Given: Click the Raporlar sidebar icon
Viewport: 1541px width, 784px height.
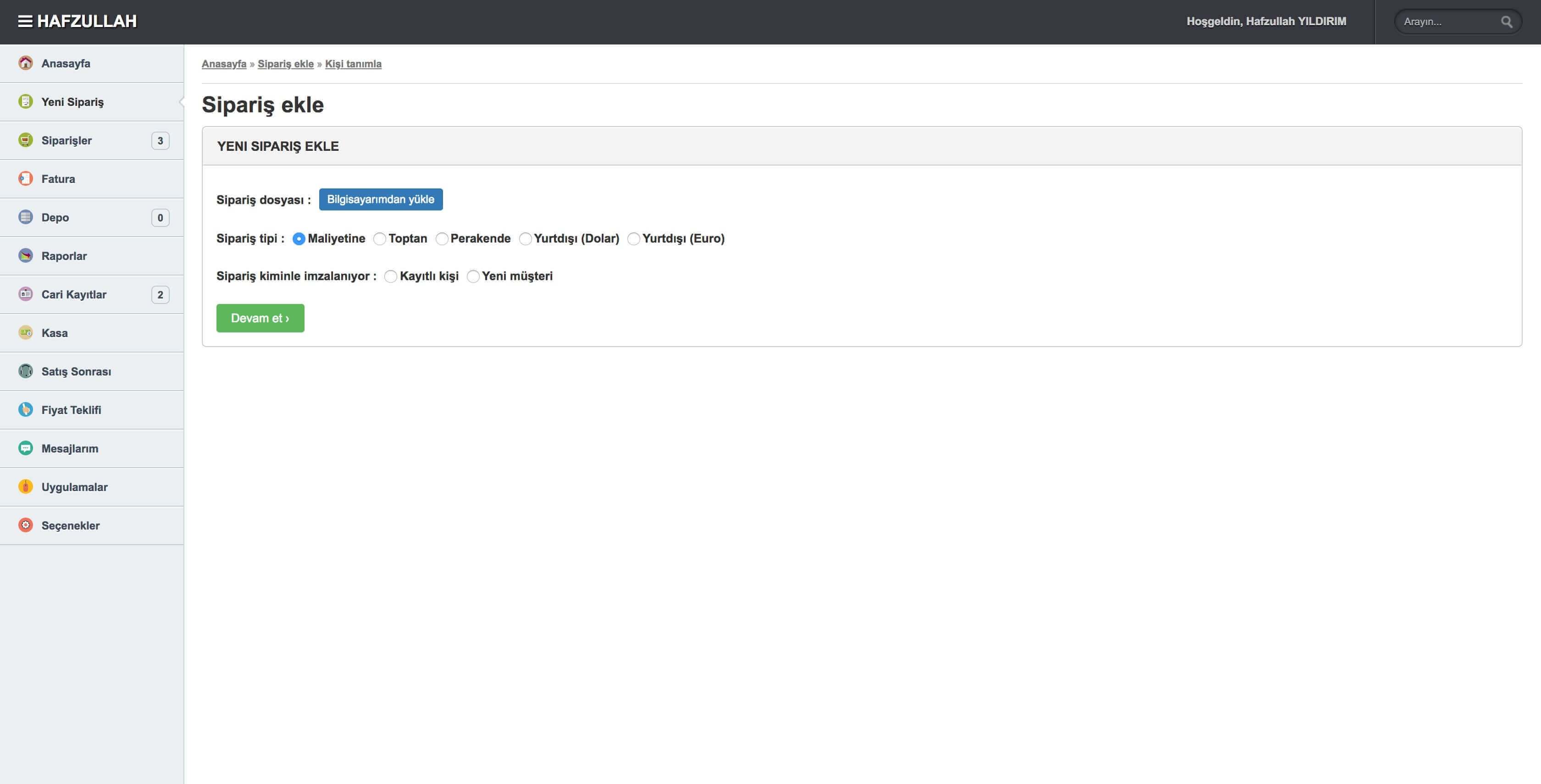Looking at the screenshot, I should point(25,255).
